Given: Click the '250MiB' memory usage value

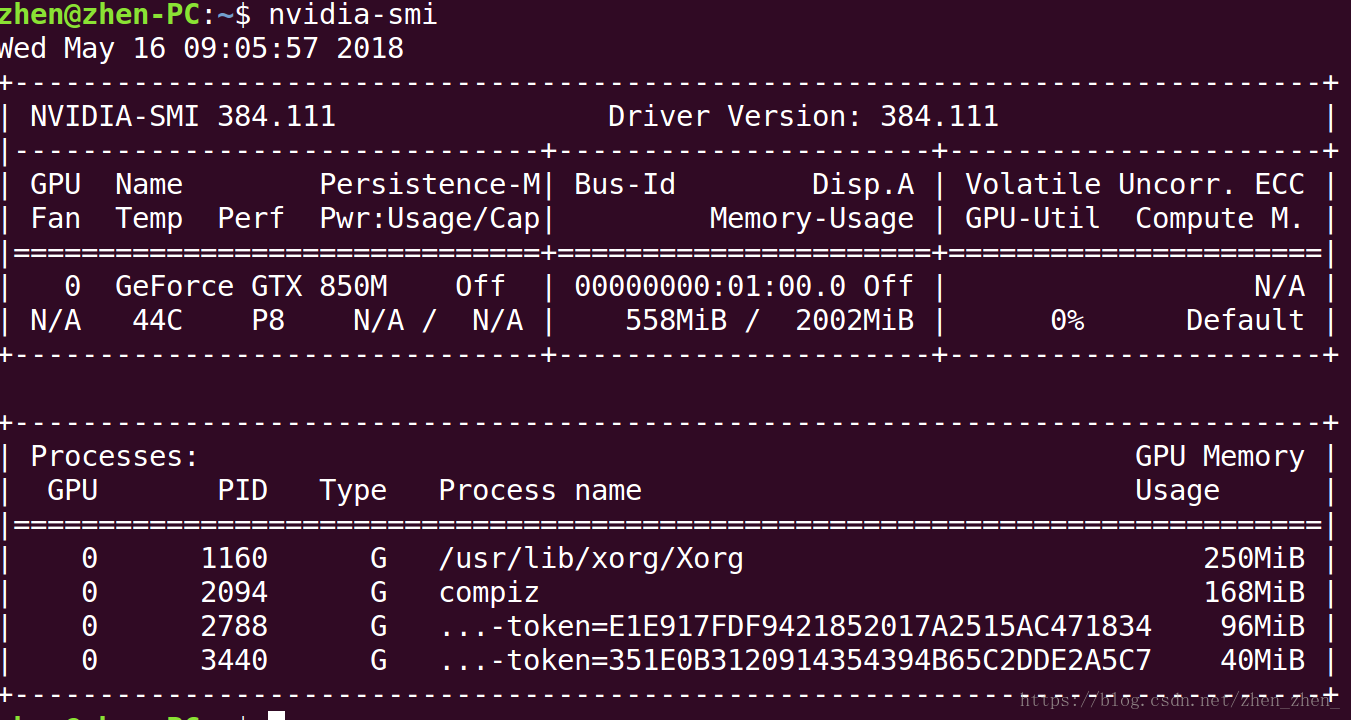Looking at the screenshot, I should [1254, 558].
